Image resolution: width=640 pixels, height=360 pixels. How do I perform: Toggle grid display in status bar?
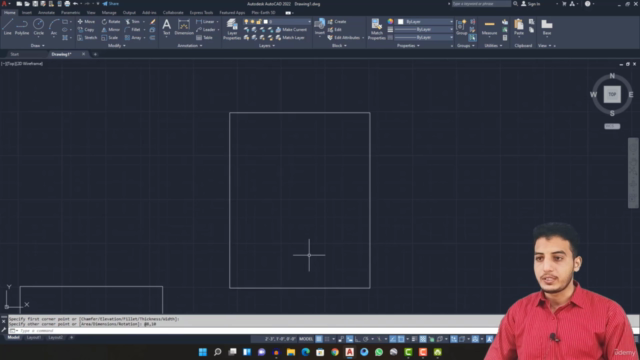pos(319,339)
